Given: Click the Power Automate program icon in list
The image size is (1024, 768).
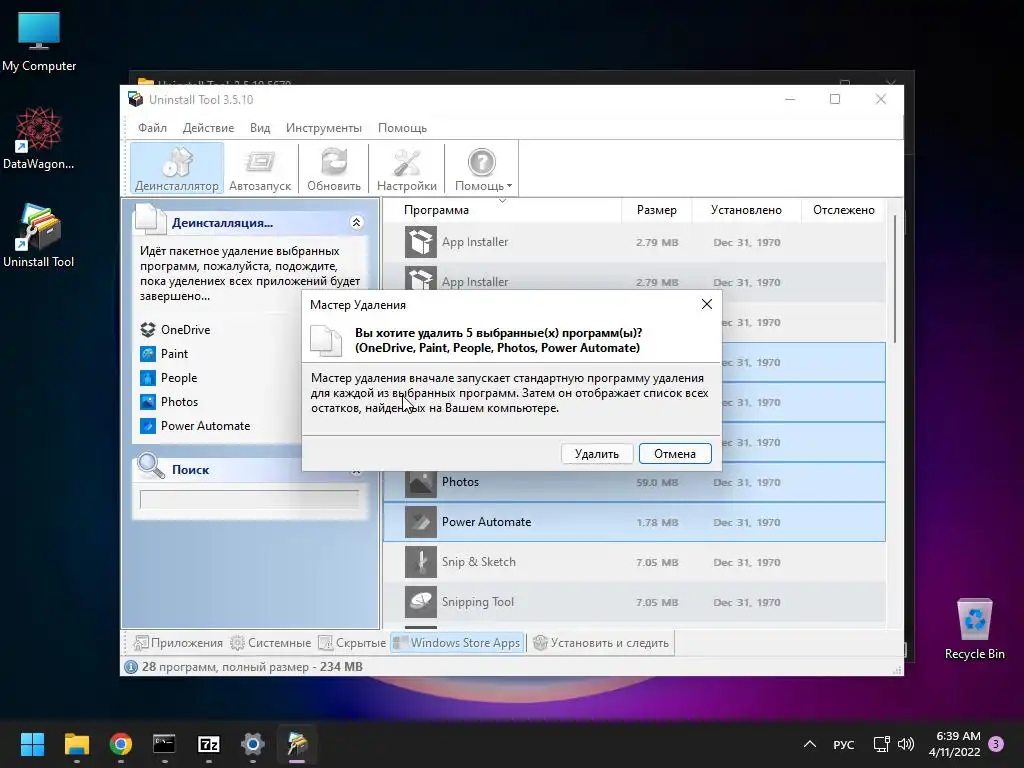Looking at the screenshot, I should (x=421, y=522).
